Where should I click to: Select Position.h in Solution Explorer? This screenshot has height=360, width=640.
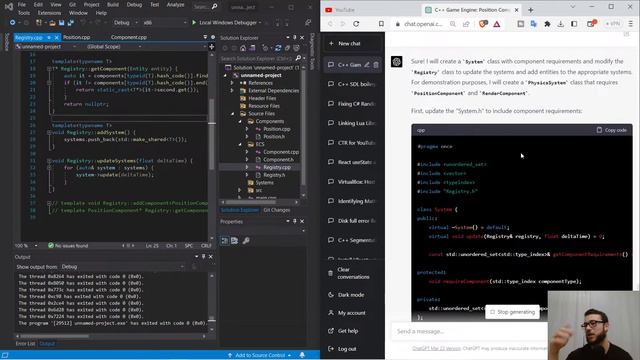click(x=273, y=137)
